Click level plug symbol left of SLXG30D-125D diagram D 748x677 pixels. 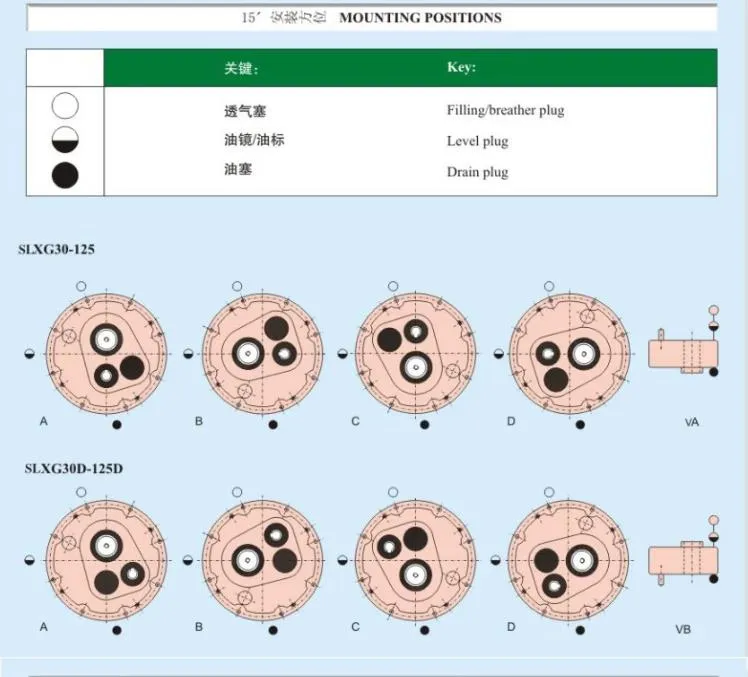[496, 560]
